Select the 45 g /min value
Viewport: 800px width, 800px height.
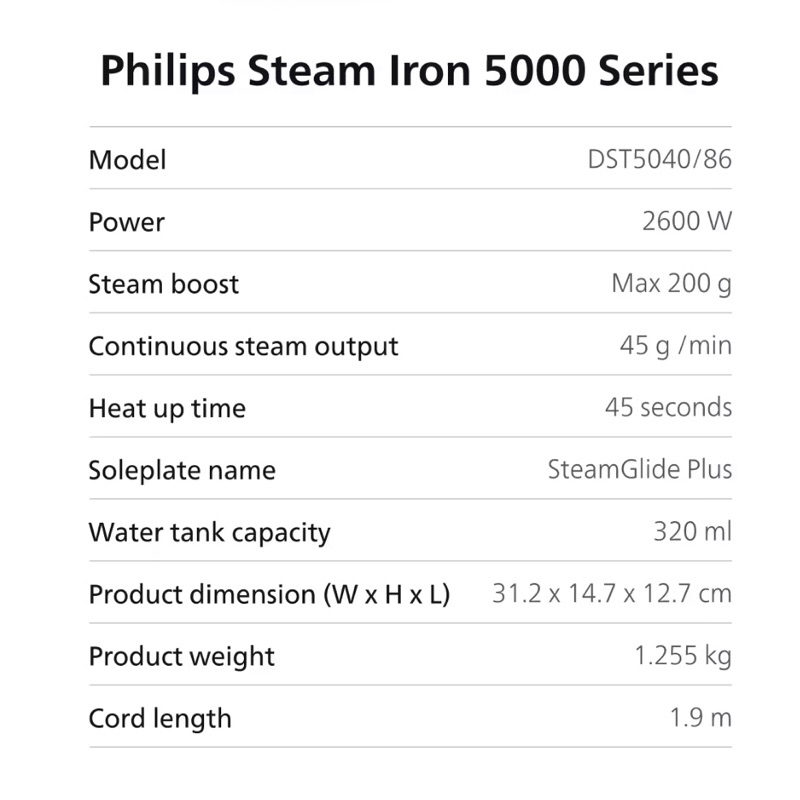click(x=675, y=346)
